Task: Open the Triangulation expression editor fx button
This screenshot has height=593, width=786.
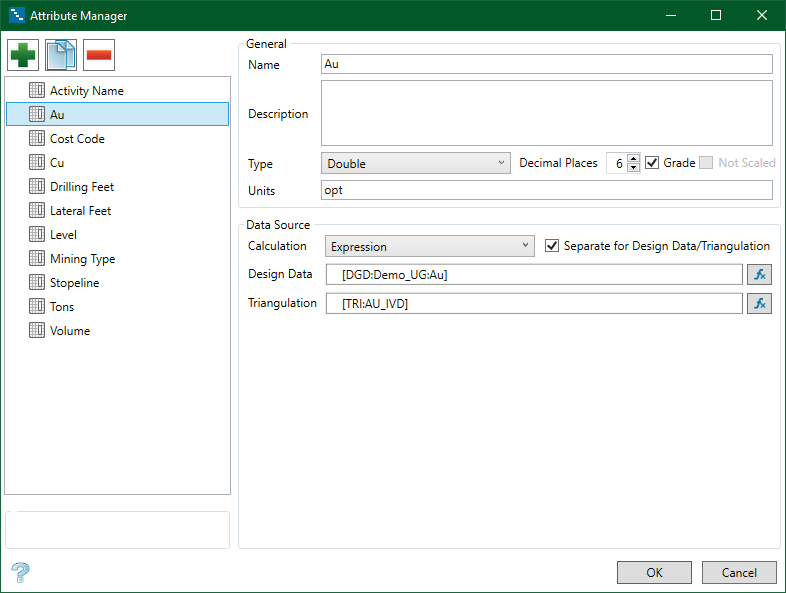Action: [759, 303]
